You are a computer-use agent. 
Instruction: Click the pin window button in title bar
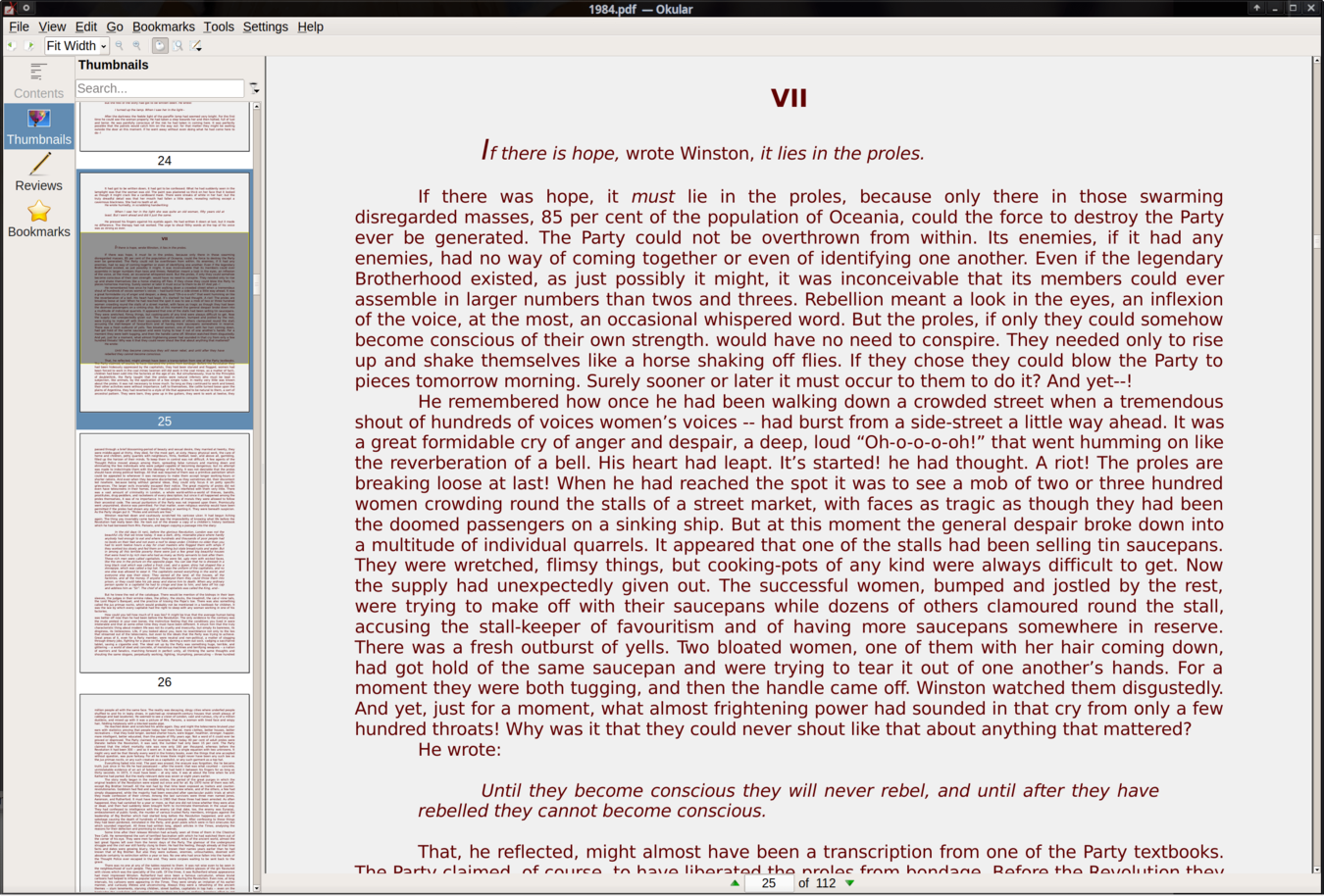point(26,8)
